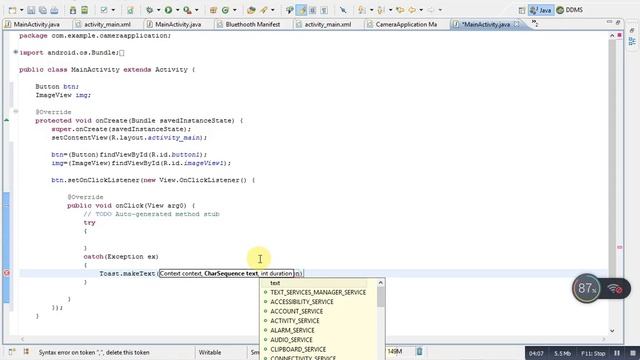Click the New Java Package icon
The height and width of the screenshot is (360, 640).
point(213,10)
